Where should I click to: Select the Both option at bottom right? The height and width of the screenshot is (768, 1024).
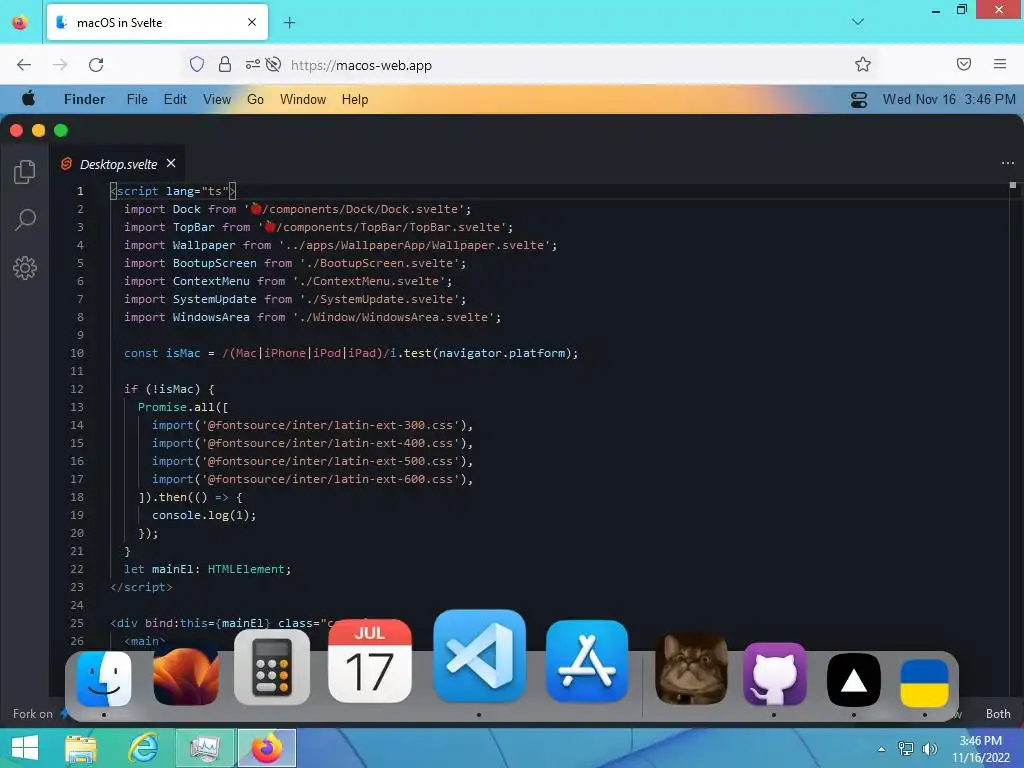coord(998,714)
